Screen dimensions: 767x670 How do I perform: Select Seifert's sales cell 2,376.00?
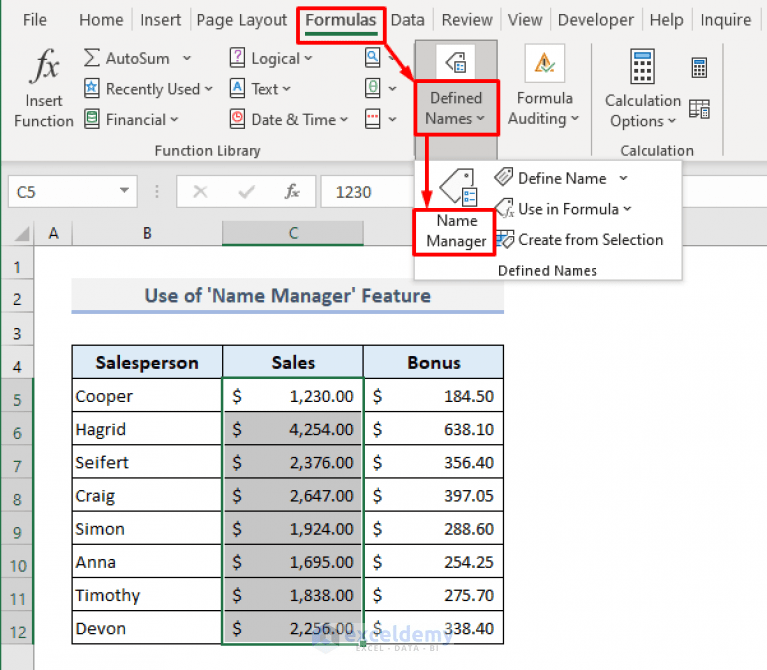(x=293, y=462)
